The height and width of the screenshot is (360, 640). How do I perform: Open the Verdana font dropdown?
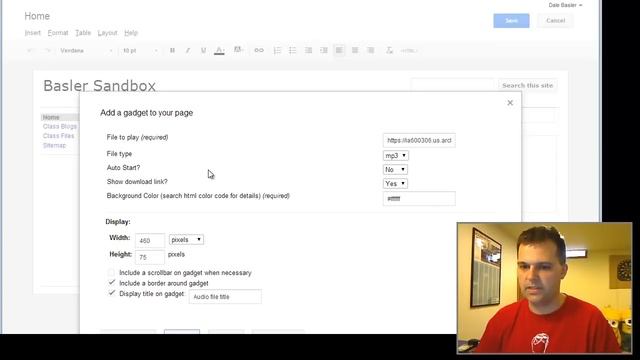[86, 51]
